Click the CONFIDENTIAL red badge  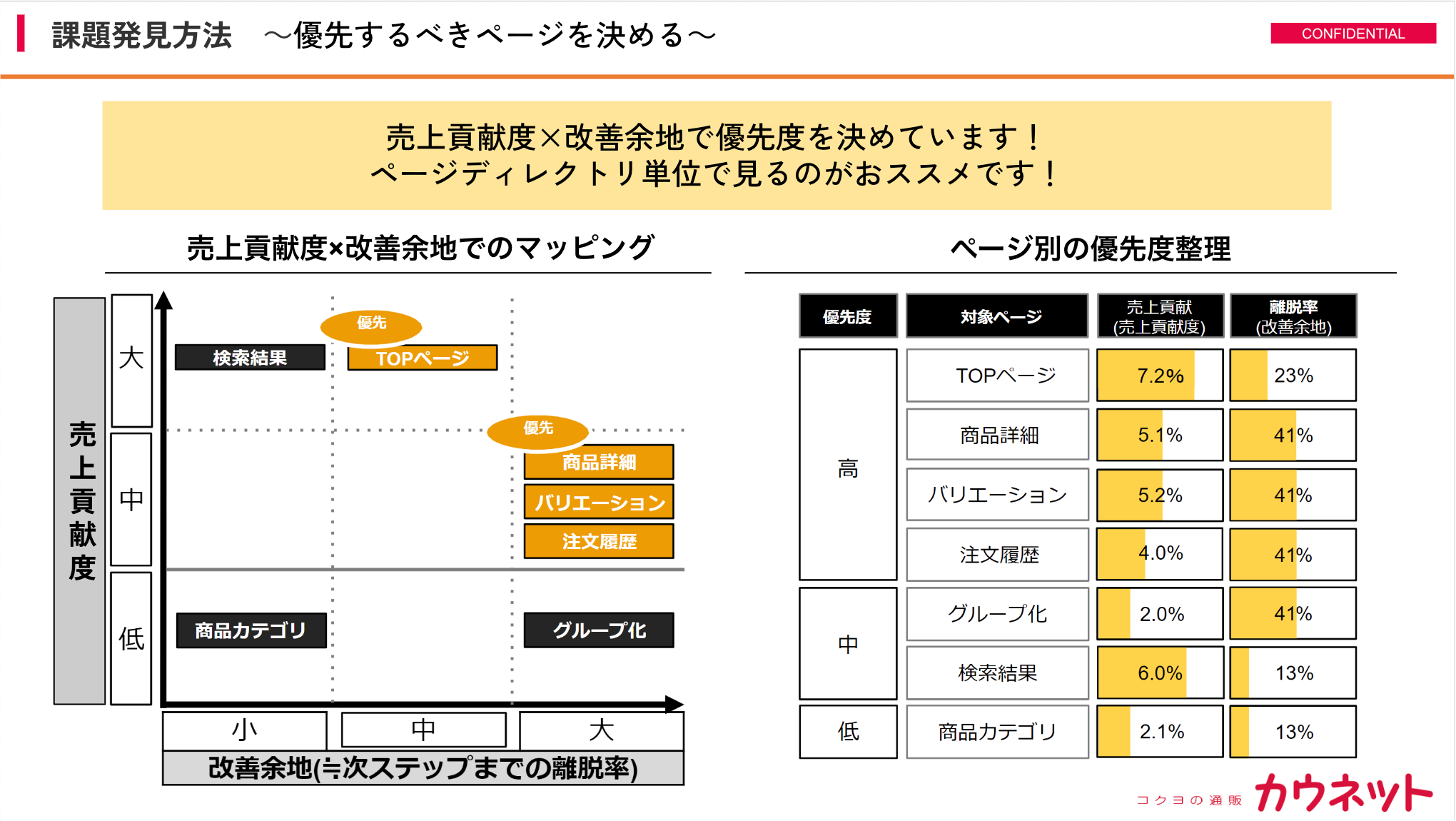click(x=1353, y=34)
